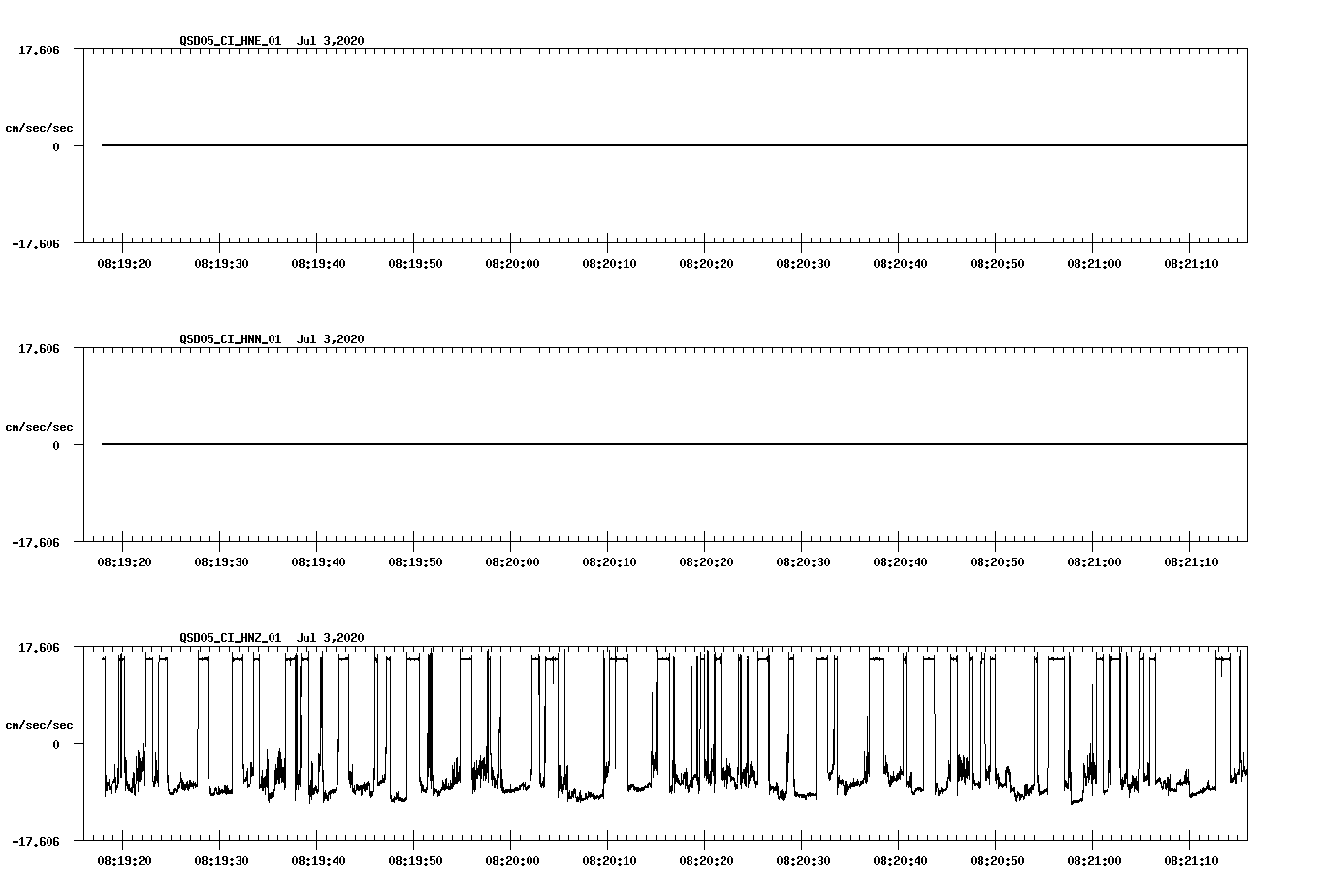Click the QSD05_CI_HNZ_01 plot title
Viewport: 1317px width, 896px height.
pos(272,637)
